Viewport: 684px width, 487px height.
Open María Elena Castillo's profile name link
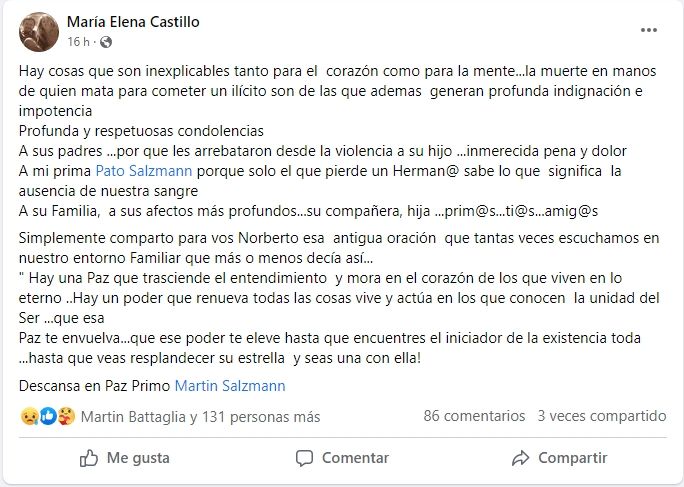pos(132,21)
